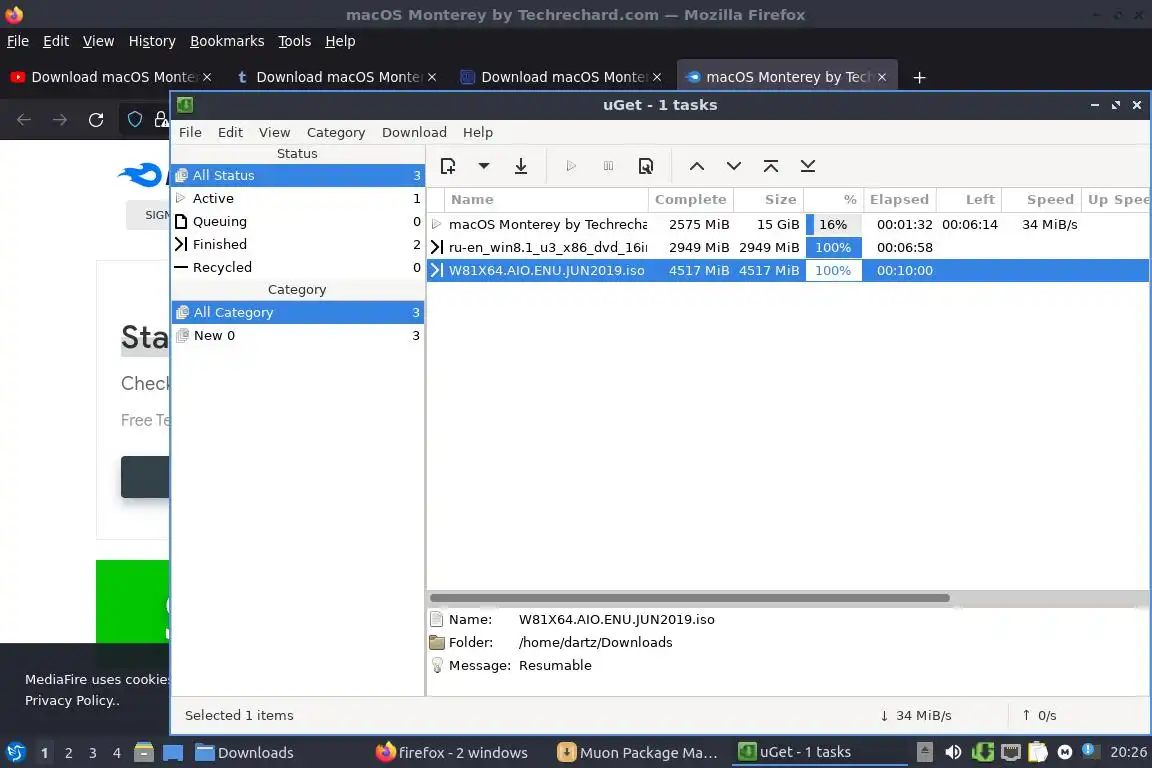Select Finished status filter

coord(298,244)
